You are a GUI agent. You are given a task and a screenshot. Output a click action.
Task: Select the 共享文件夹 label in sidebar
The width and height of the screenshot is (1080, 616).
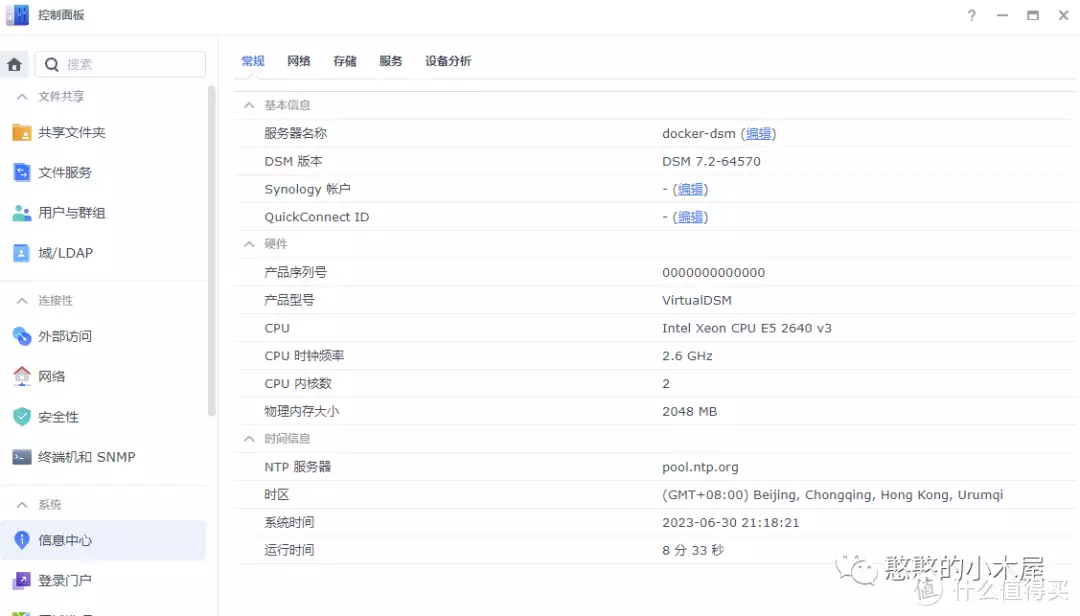[72, 132]
